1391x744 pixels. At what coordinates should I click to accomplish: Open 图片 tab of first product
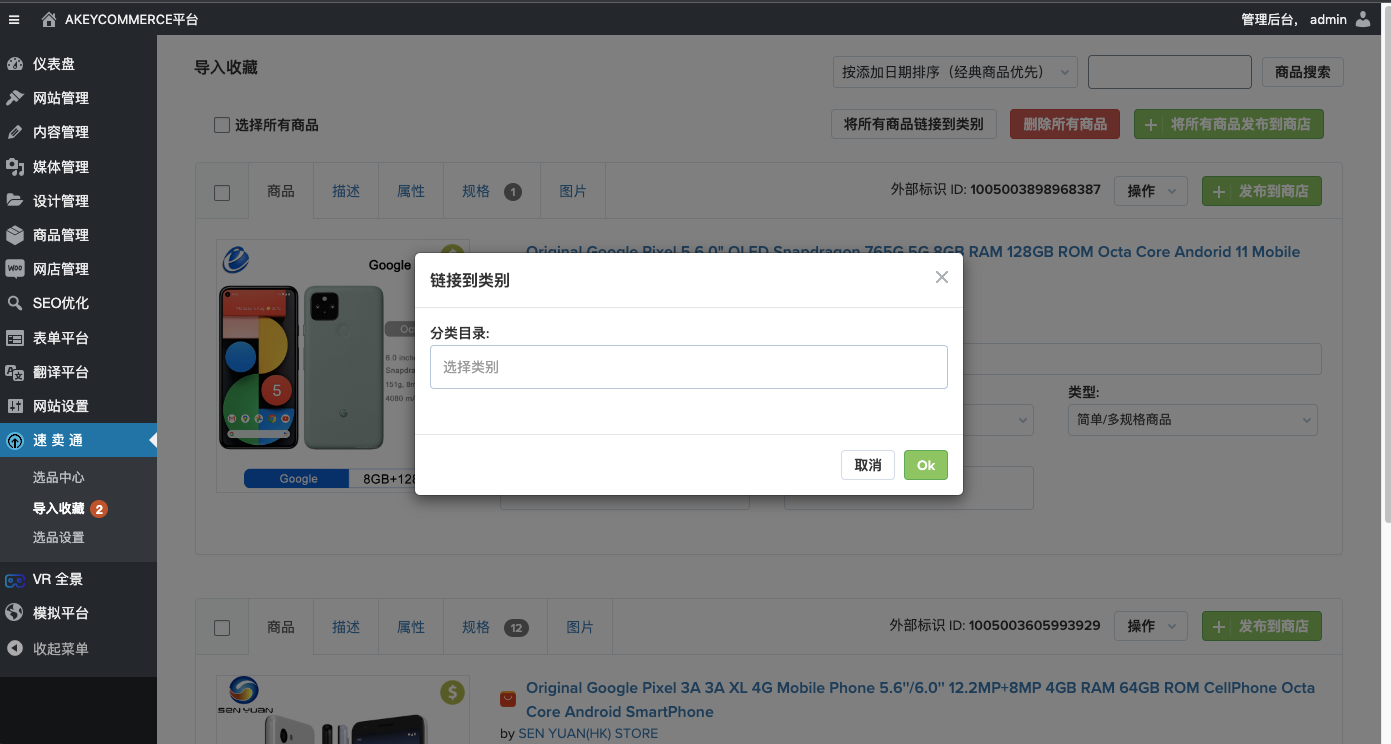[573, 191]
